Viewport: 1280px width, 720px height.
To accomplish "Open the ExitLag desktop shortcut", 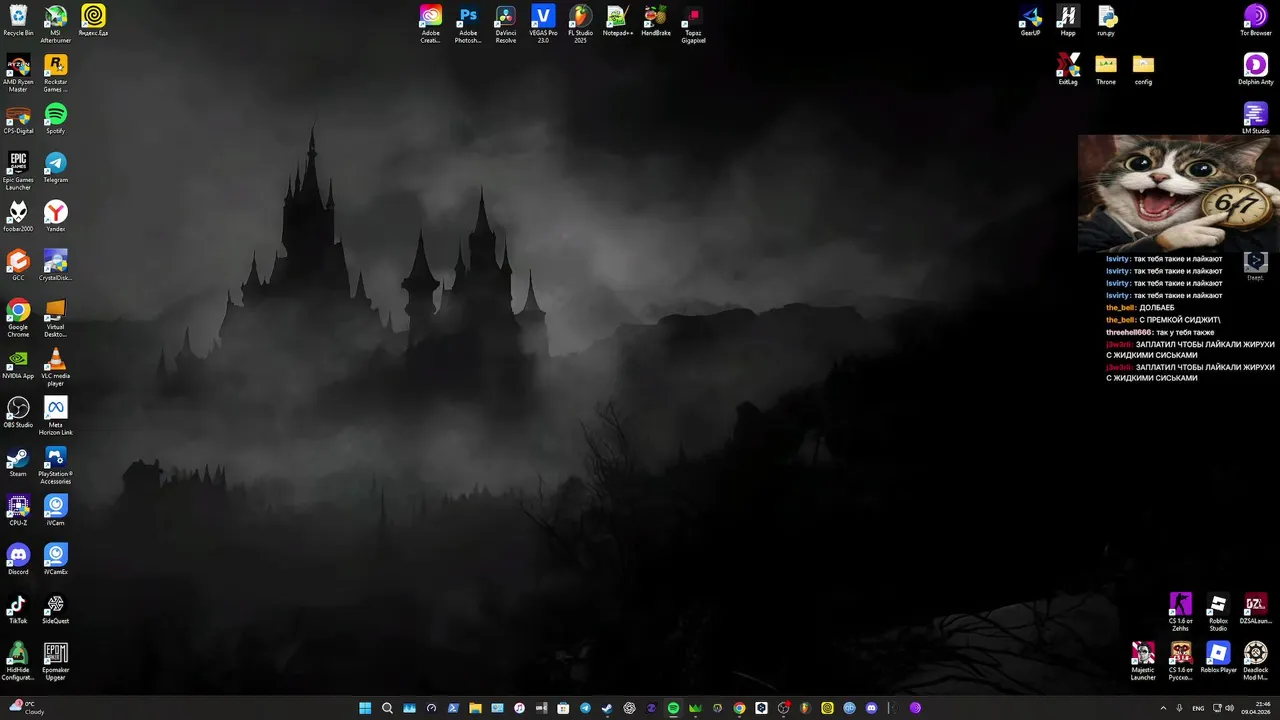I will tap(1068, 70).
